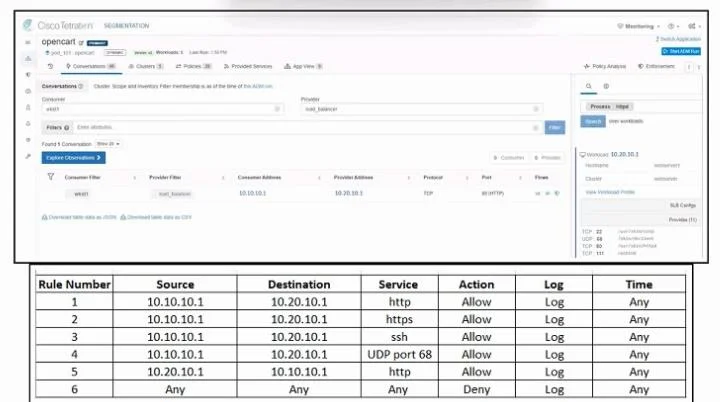Switch to the Policies tab
Screen dimensions: 720x402
click(193, 66)
